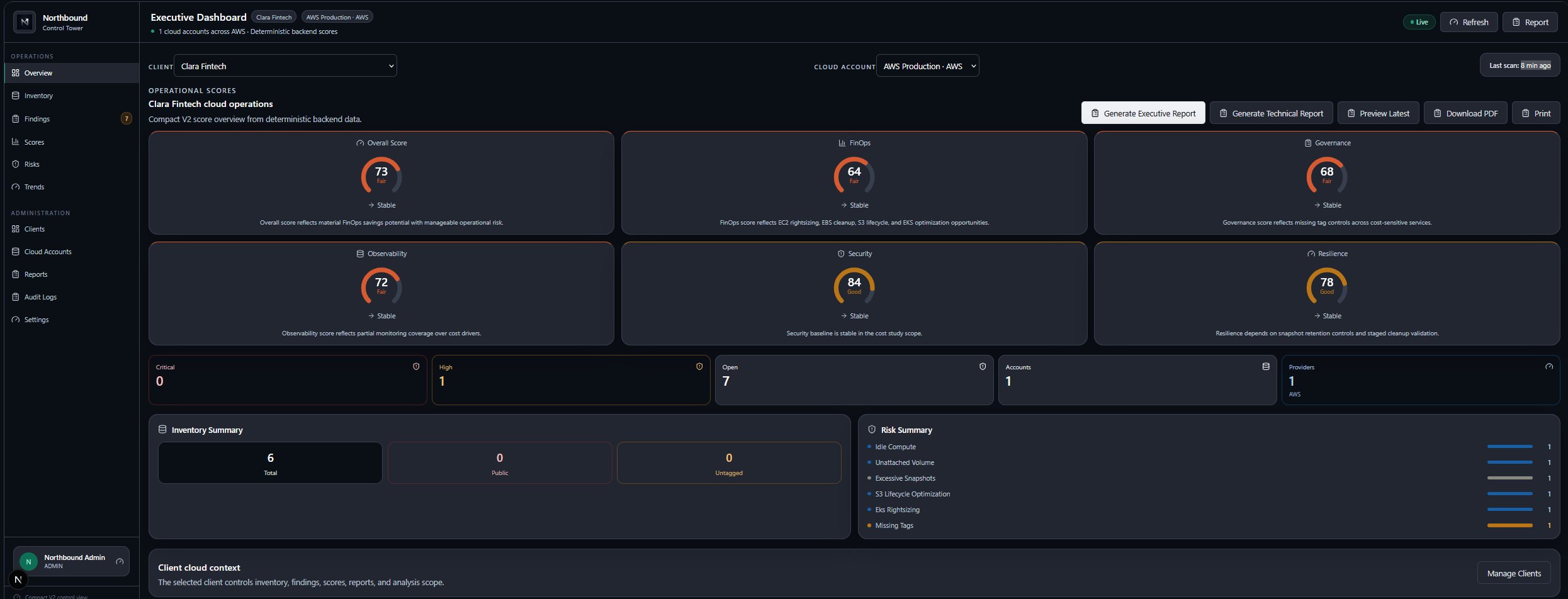Click the Inventory Summary database icon
This screenshot has height=599, width=1568.
162,429
